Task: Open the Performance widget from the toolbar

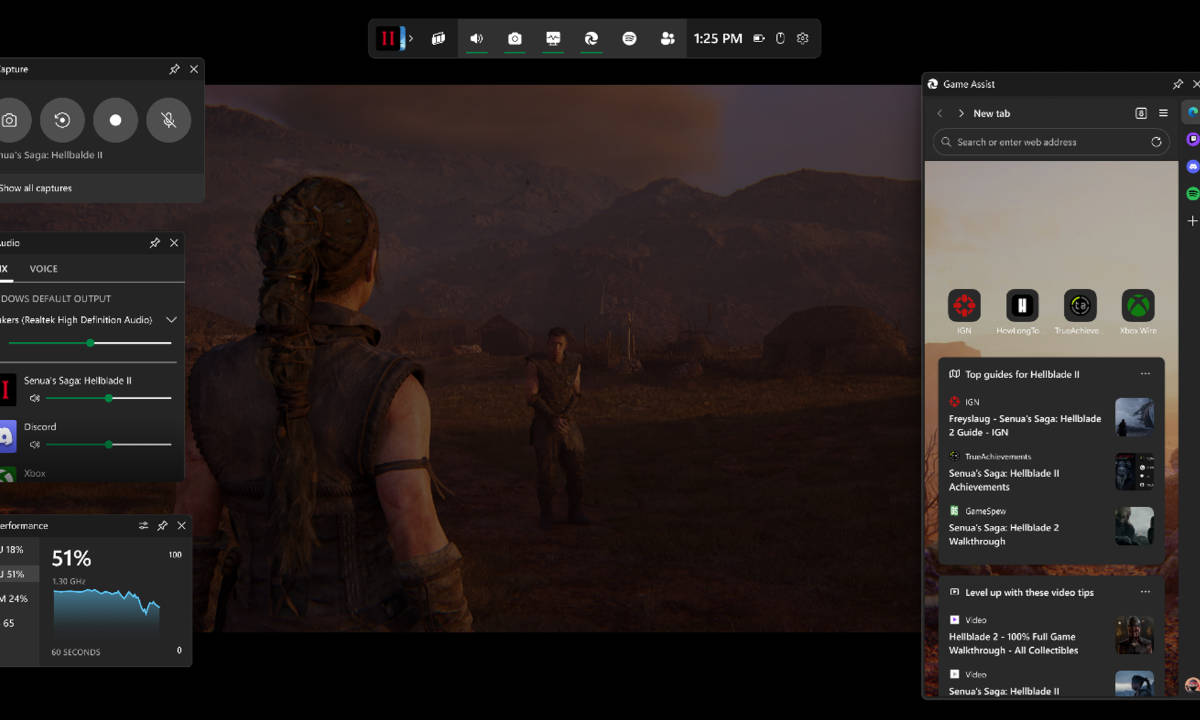Action: pos(553,38)
